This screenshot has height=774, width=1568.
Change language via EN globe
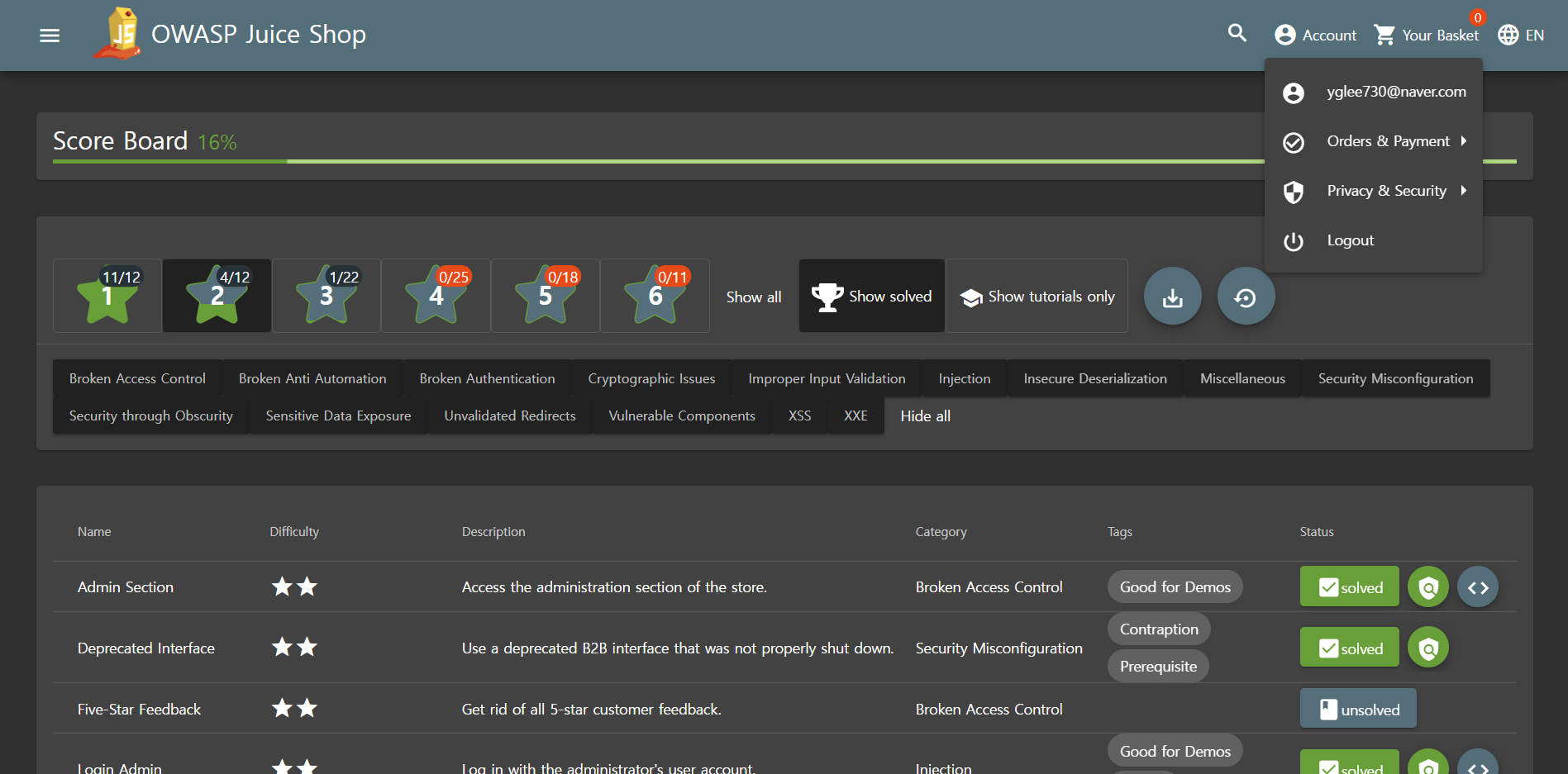click(1521, 35)
